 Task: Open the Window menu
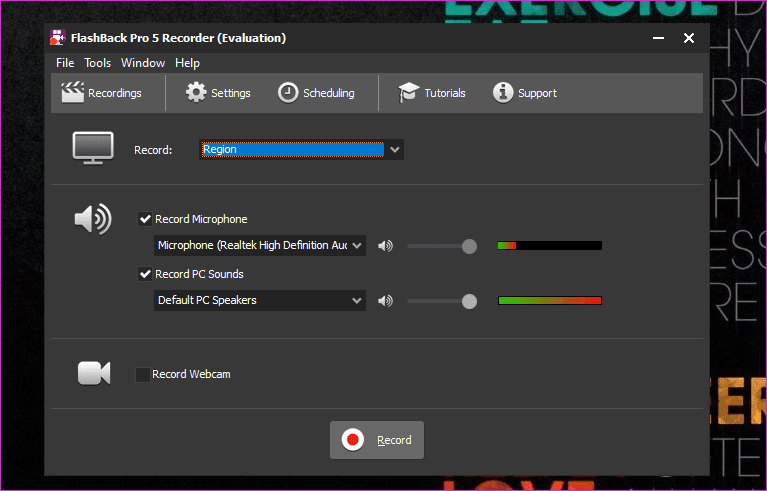143,63
